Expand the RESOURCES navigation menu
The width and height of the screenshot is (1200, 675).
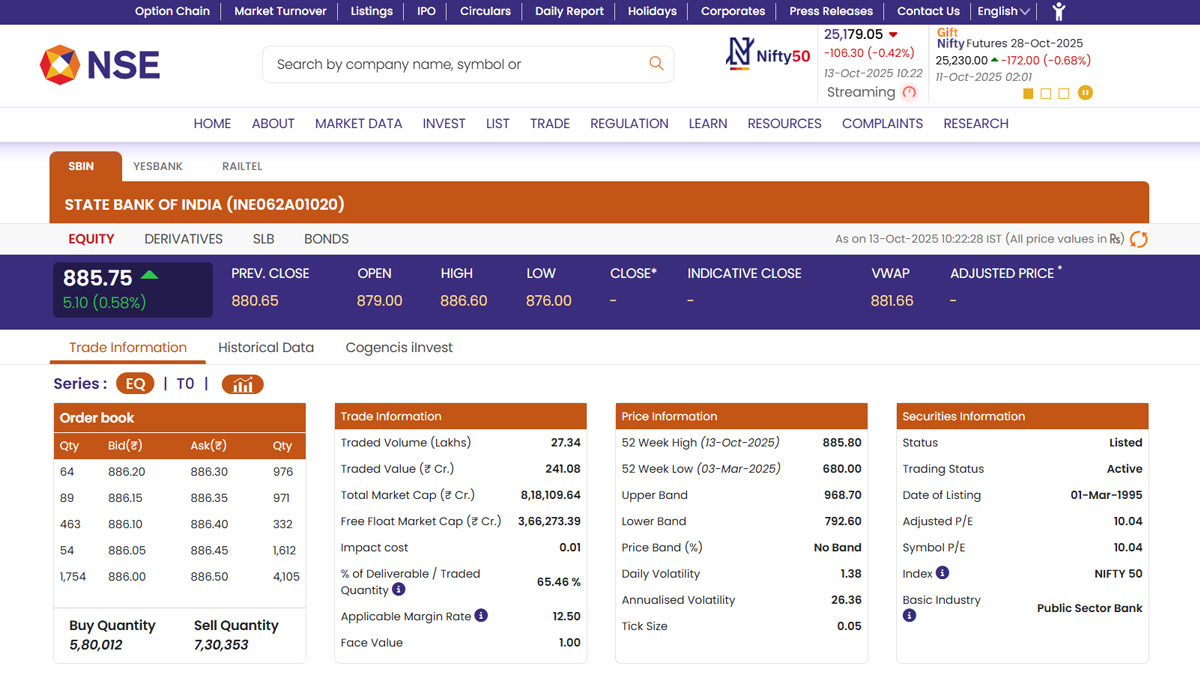click(784, 124)
